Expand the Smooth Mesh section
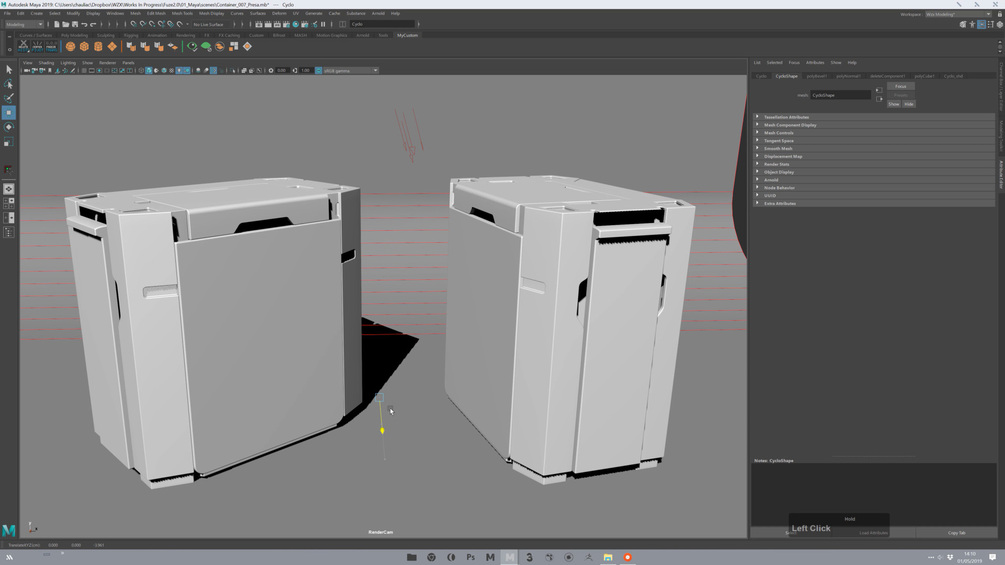 (778, 148)
